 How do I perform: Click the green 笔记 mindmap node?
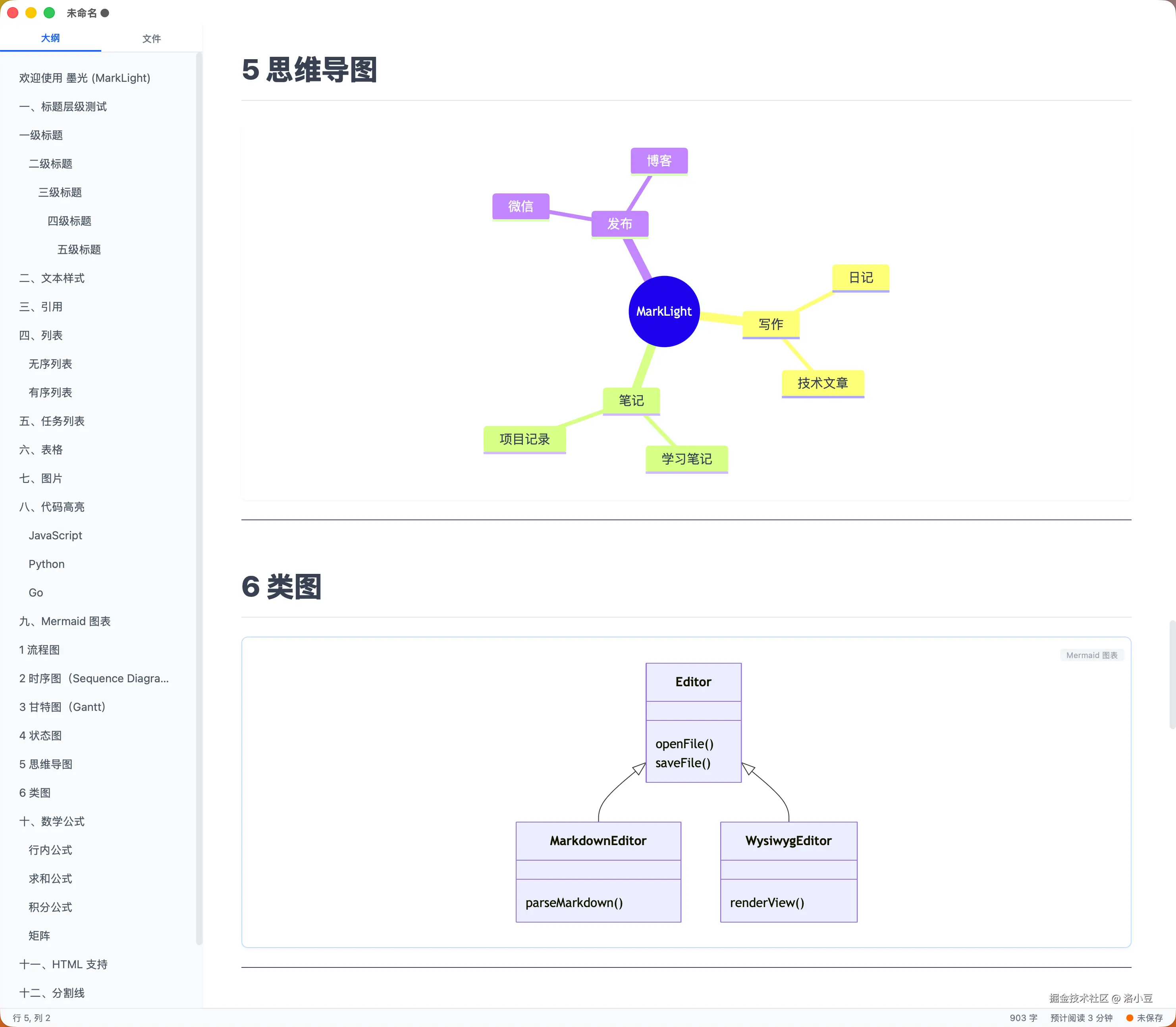(x=631, y=401)
